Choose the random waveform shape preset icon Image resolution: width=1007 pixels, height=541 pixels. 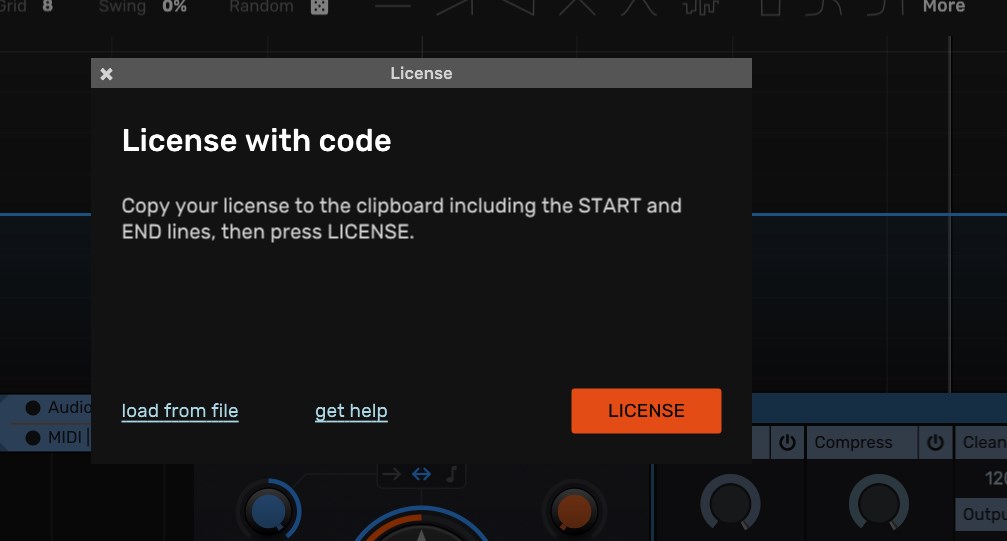[701, 7]
